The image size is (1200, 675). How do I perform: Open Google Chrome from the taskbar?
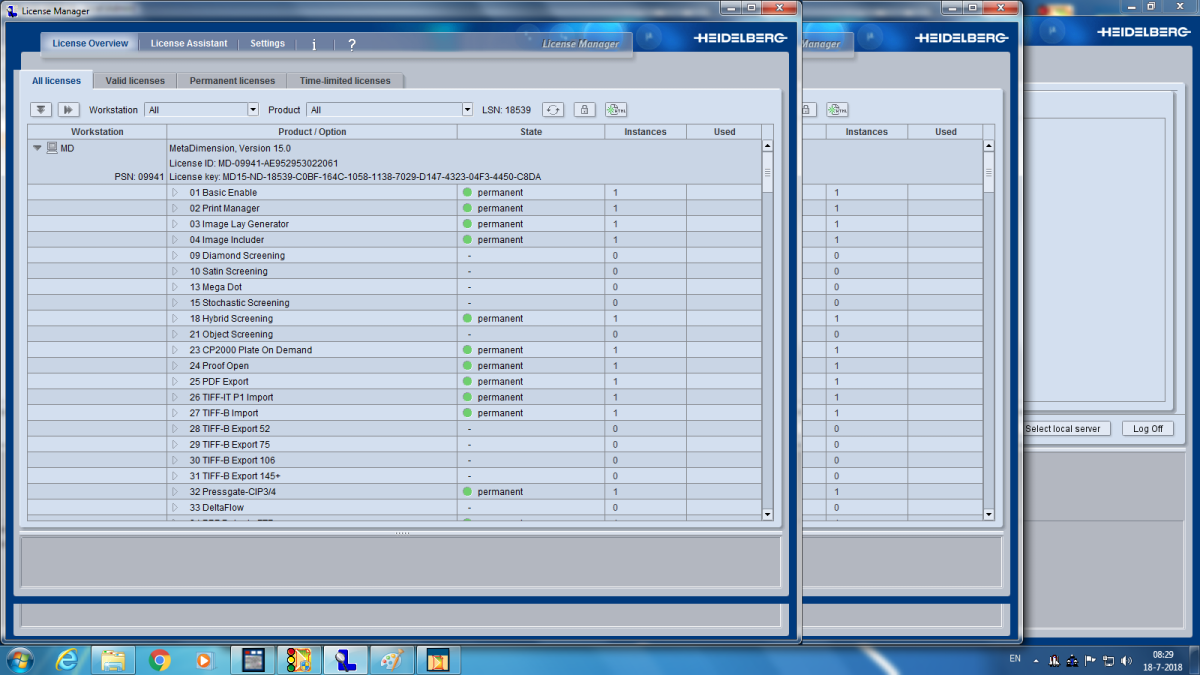tap(159, 660)
